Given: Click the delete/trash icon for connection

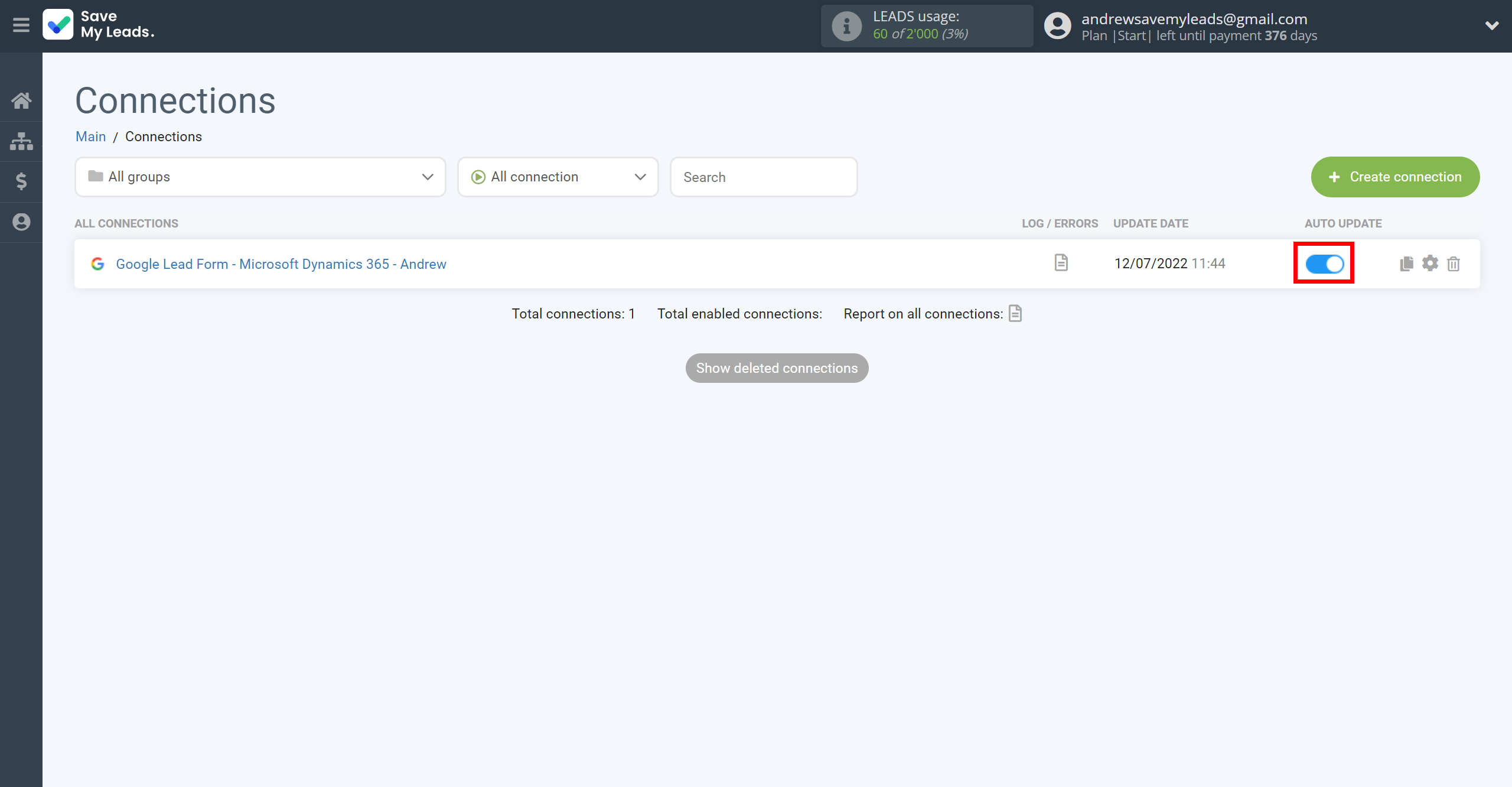Looking at the screenshot, I should [x=1453, y=263].
